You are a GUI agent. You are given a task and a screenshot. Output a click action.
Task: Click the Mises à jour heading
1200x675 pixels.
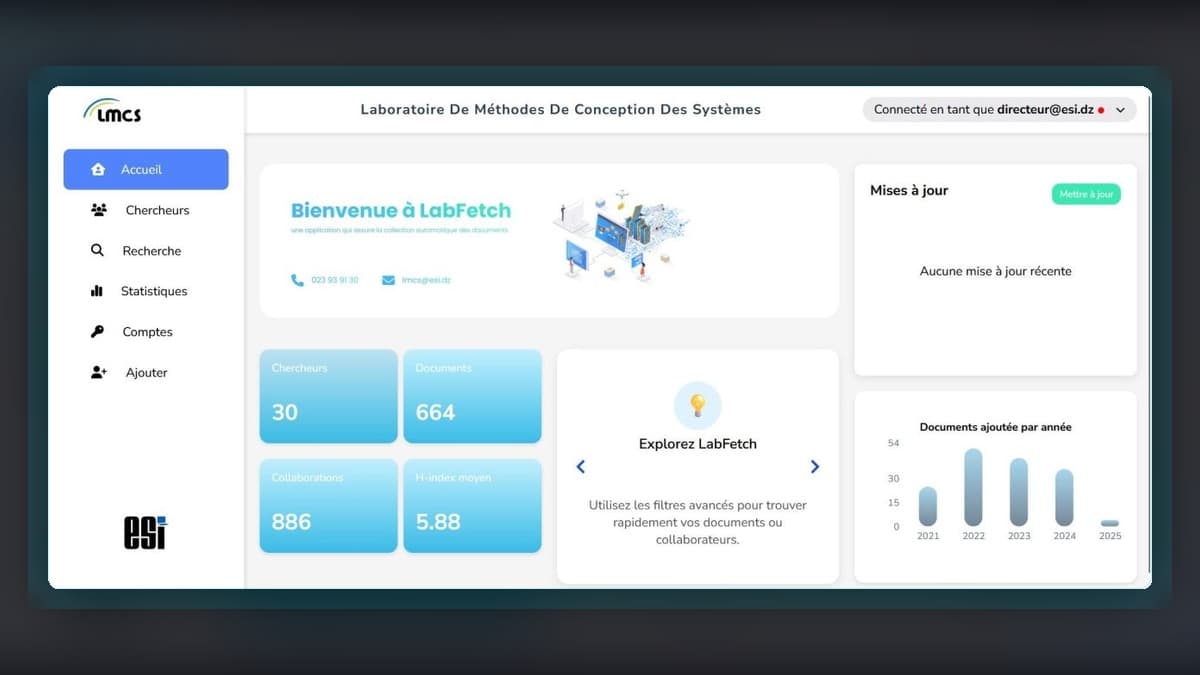909,190
